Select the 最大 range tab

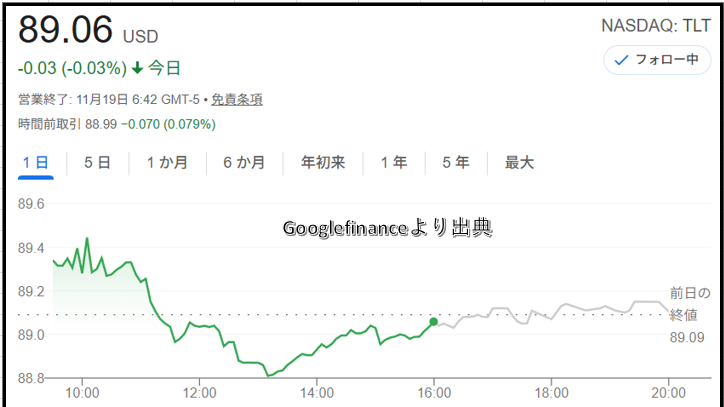(519, 163)
